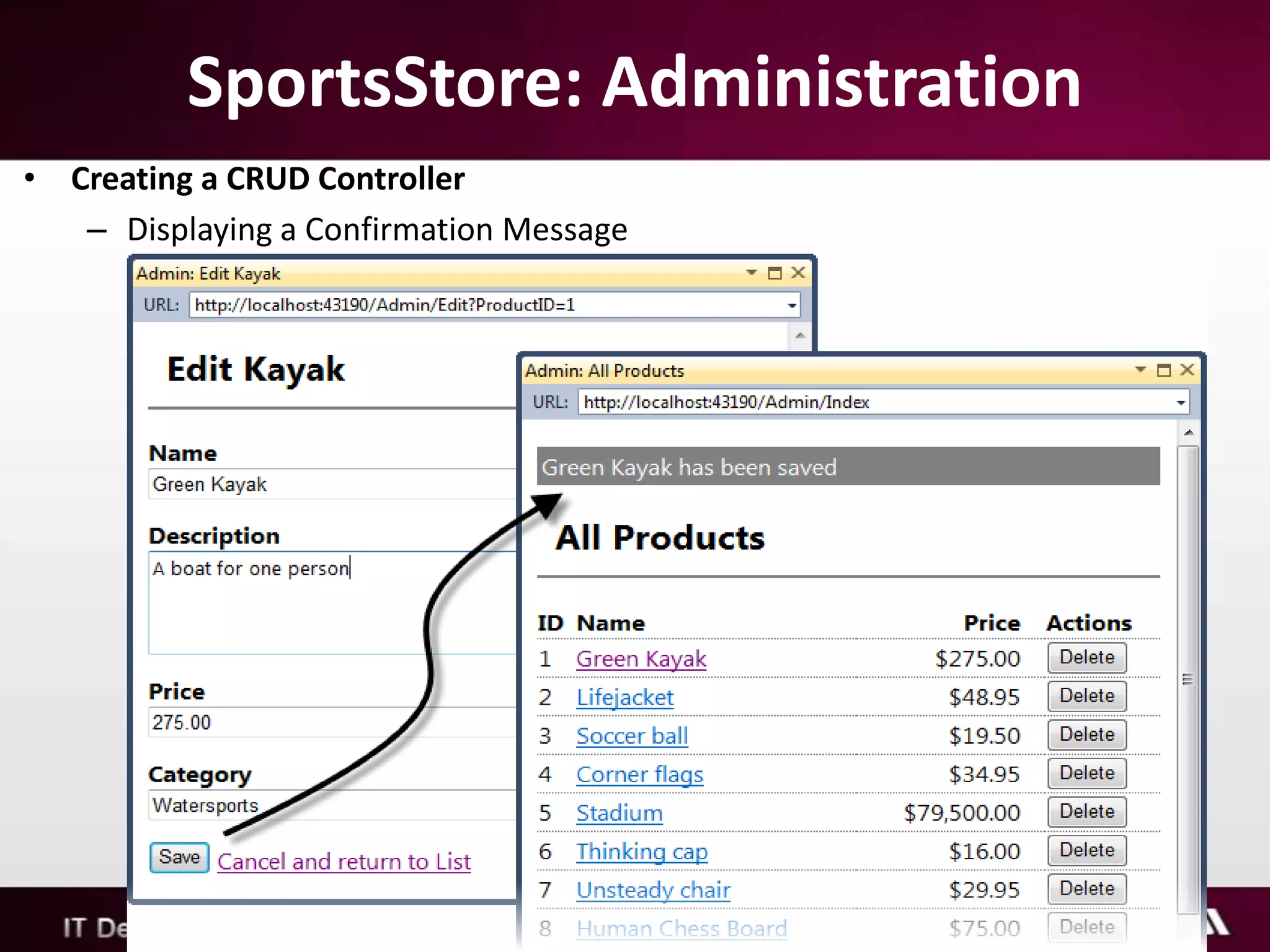This screenshot has height=952, width=1270.
Task: Delete the Thinking cap product
Action: coord(1087,850)
